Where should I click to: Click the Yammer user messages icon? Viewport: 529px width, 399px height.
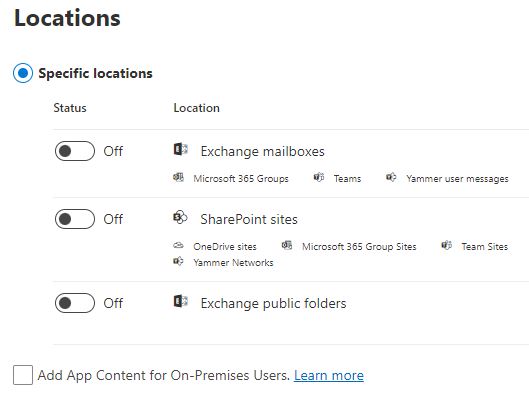point(391,177)
